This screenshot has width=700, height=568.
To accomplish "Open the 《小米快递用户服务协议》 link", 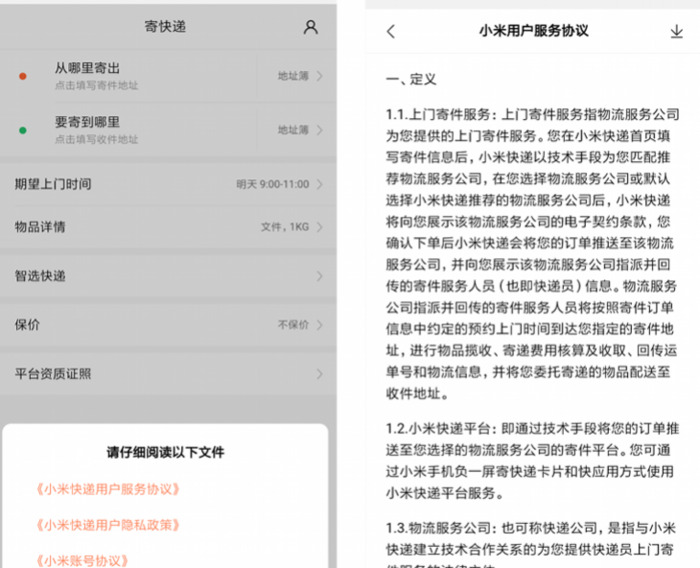I will click(108, 489).
